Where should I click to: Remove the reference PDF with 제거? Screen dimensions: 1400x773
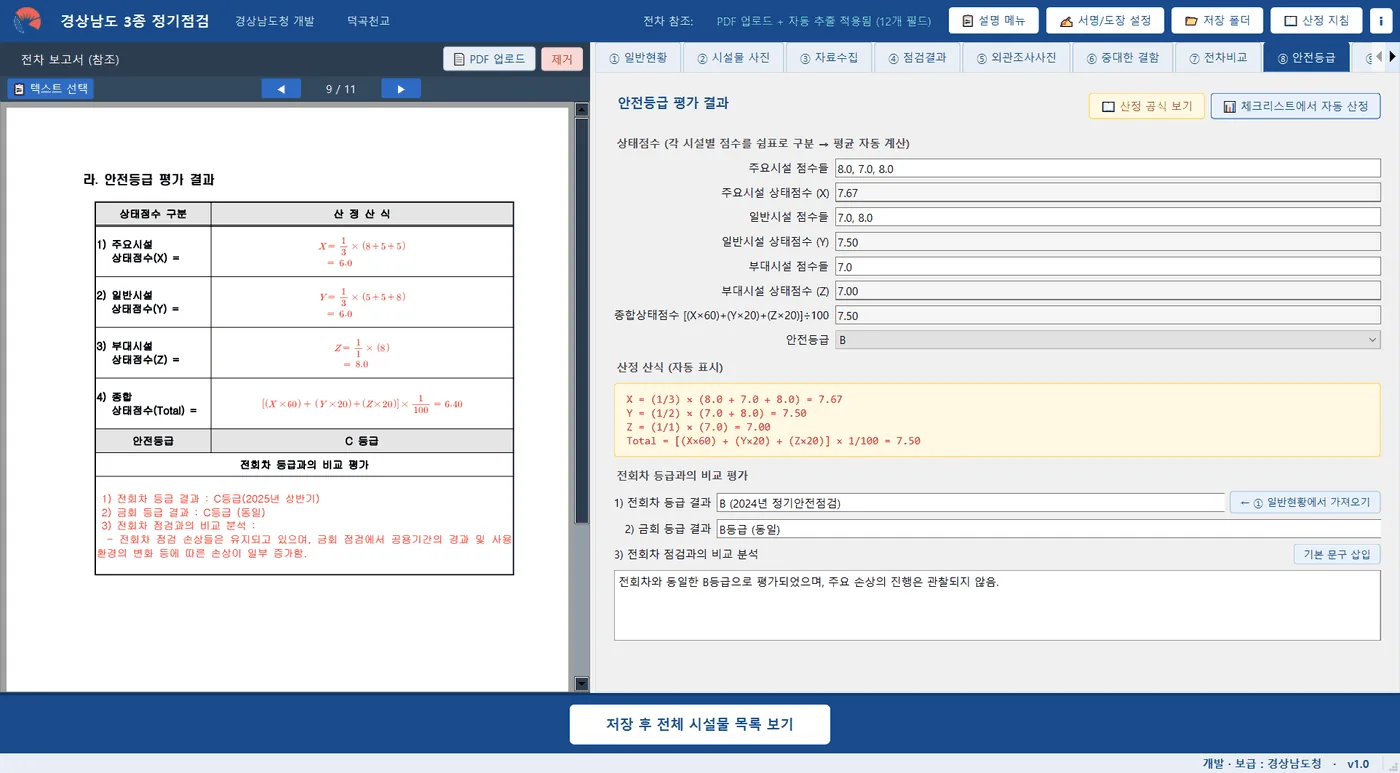pyautogui.click(x=562, y=59)
